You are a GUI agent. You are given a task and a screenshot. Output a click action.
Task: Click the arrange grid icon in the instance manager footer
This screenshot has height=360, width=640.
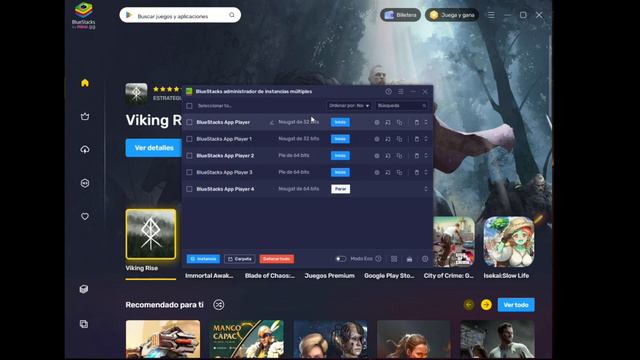[394, 259]
